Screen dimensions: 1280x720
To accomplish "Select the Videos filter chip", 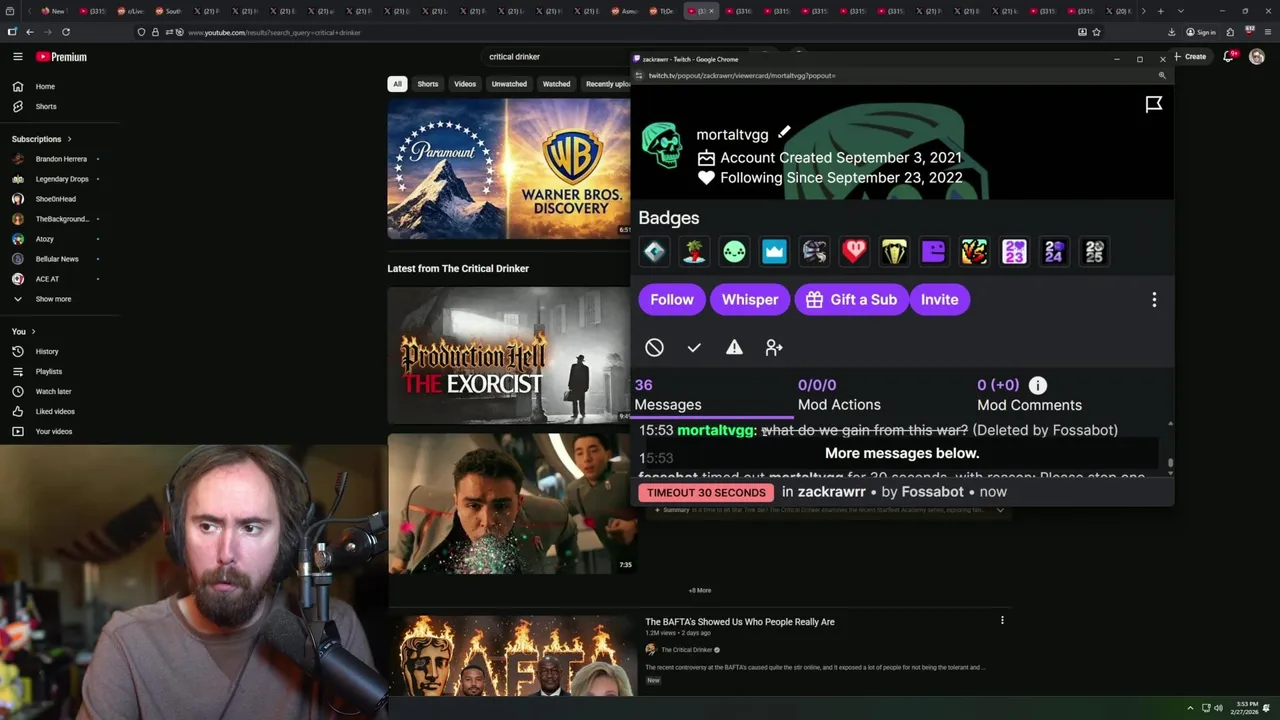I will (465, 84).
